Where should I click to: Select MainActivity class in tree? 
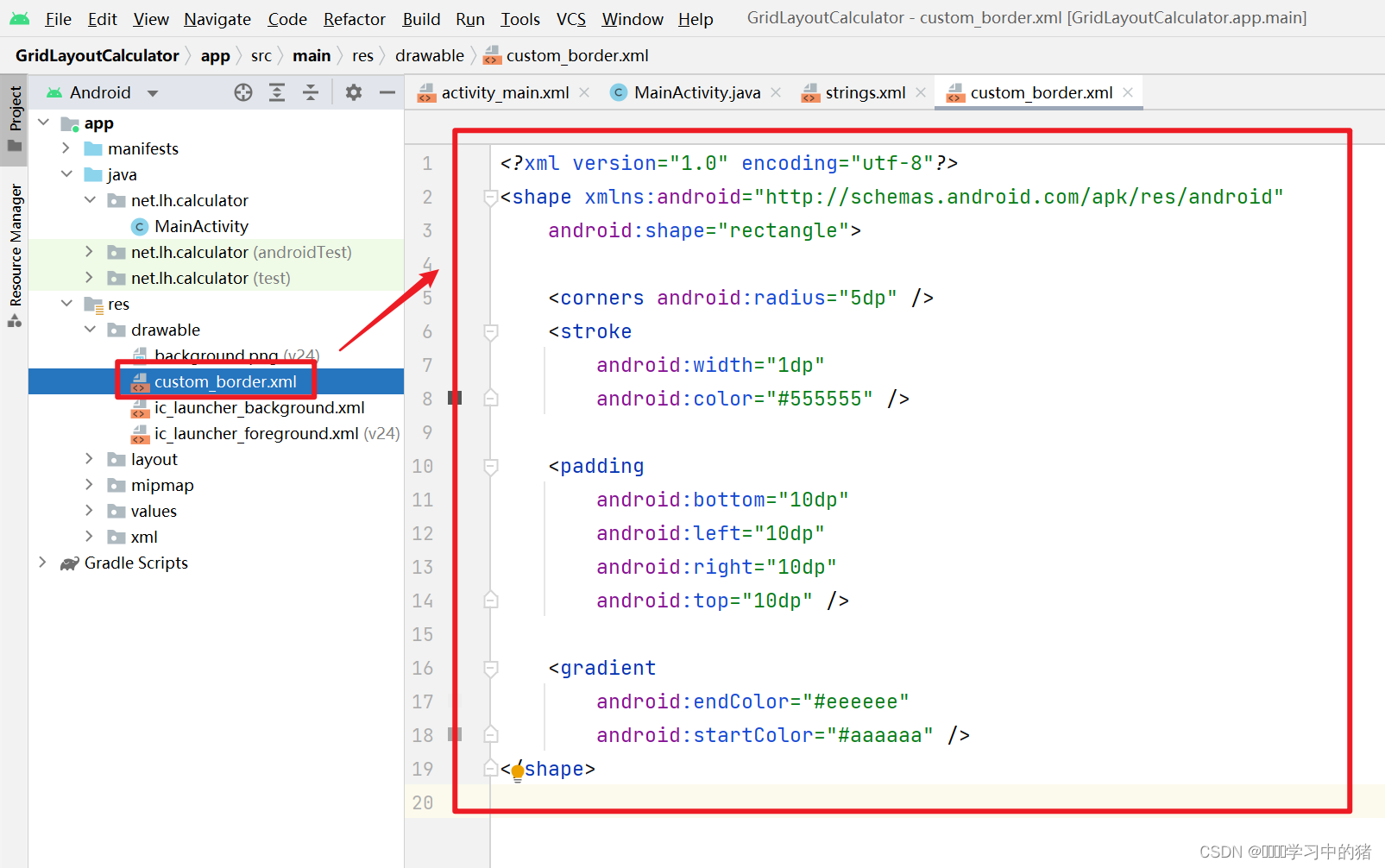[201, 226]
